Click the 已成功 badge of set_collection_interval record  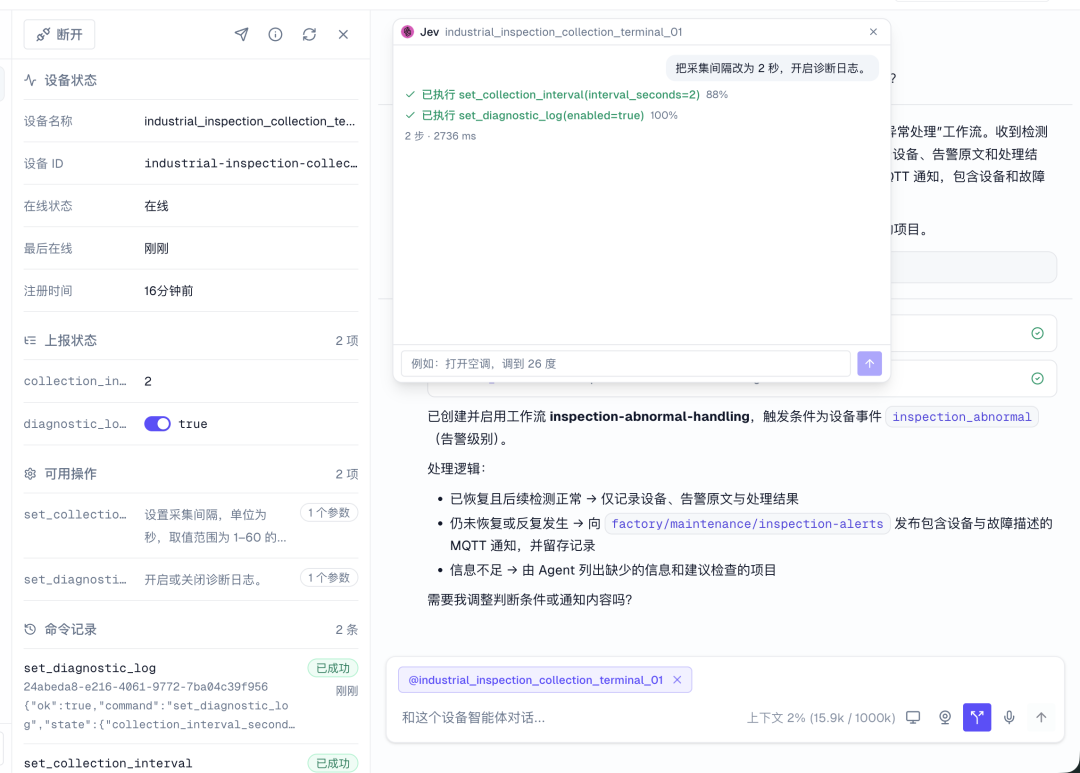[x=333, y=763]
